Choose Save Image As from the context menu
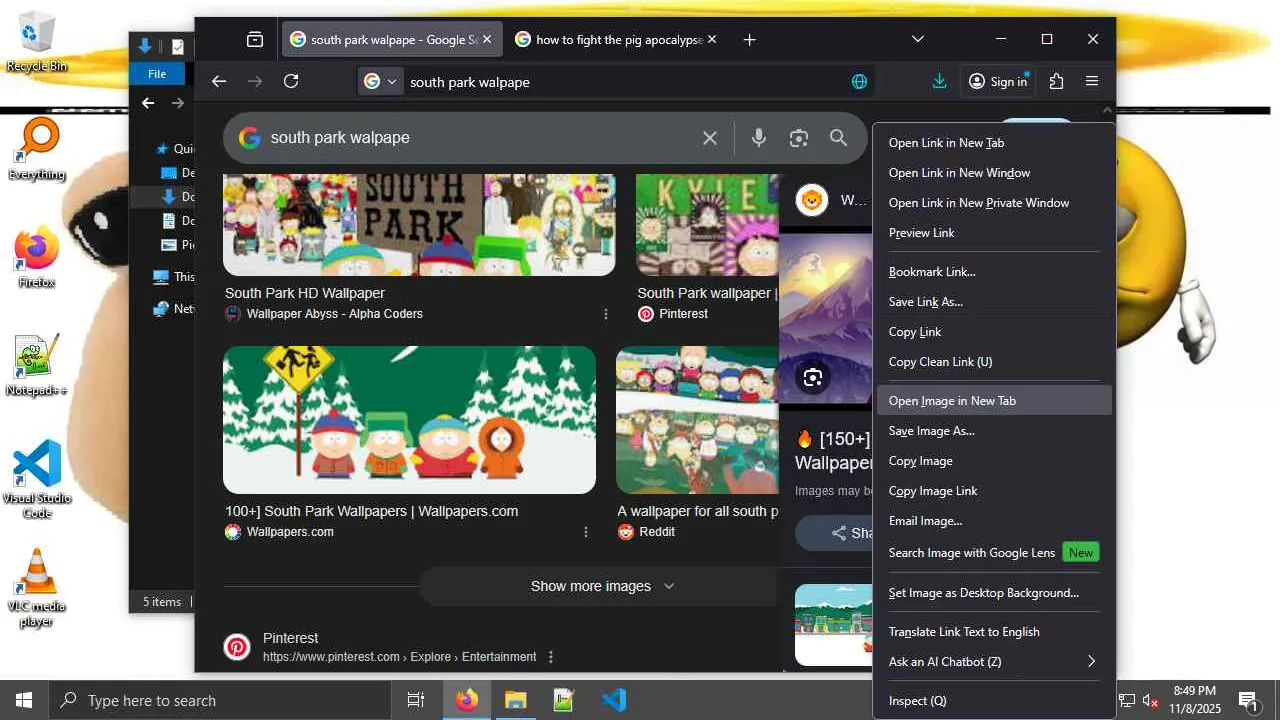Viewport: 1280px width, 720px height. tap(993, 431)
